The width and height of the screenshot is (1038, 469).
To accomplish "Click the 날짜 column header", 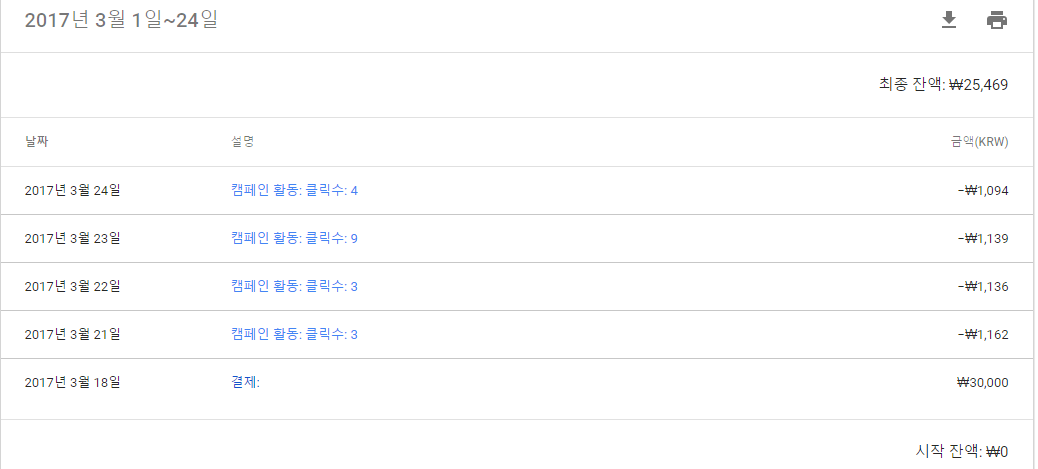I will pyautogui.click(x=37, y=142).
